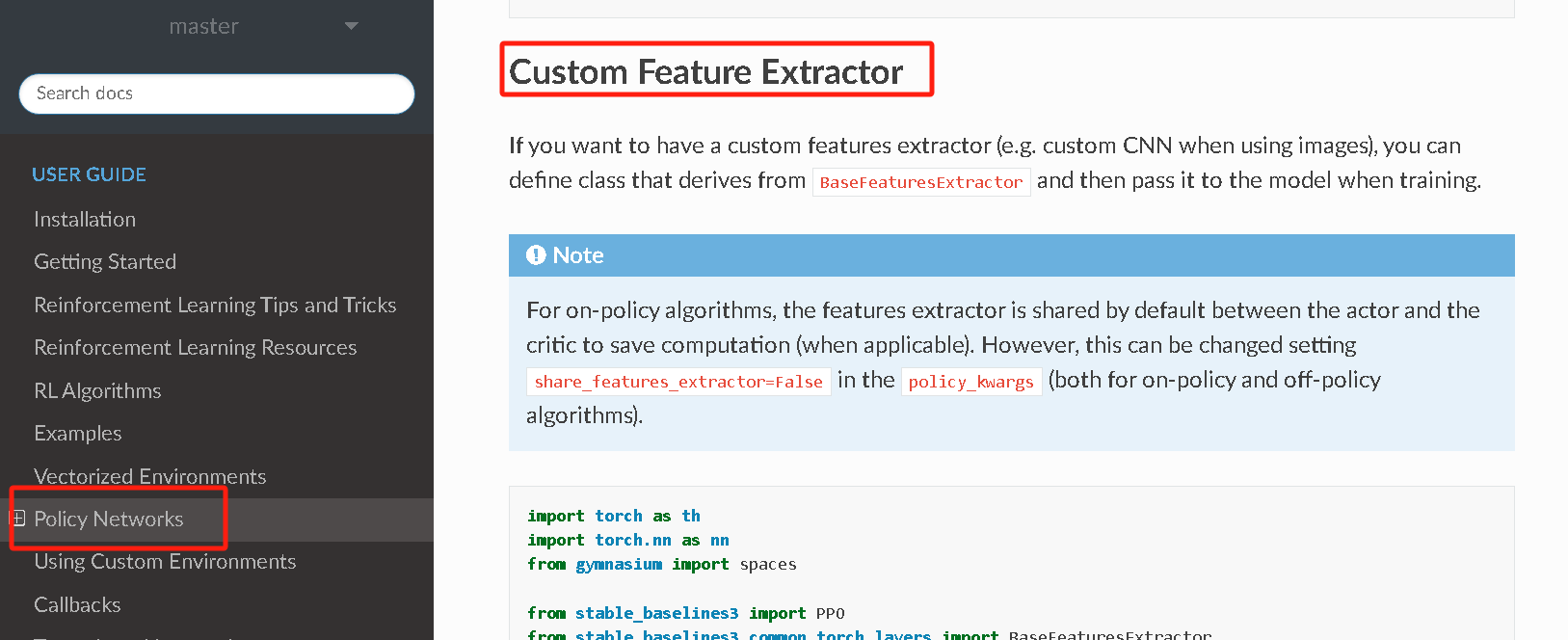Screen dimensions: 1568x640
Task: Select Policy Networks in sidebar
Action: (x=108, y=519)
